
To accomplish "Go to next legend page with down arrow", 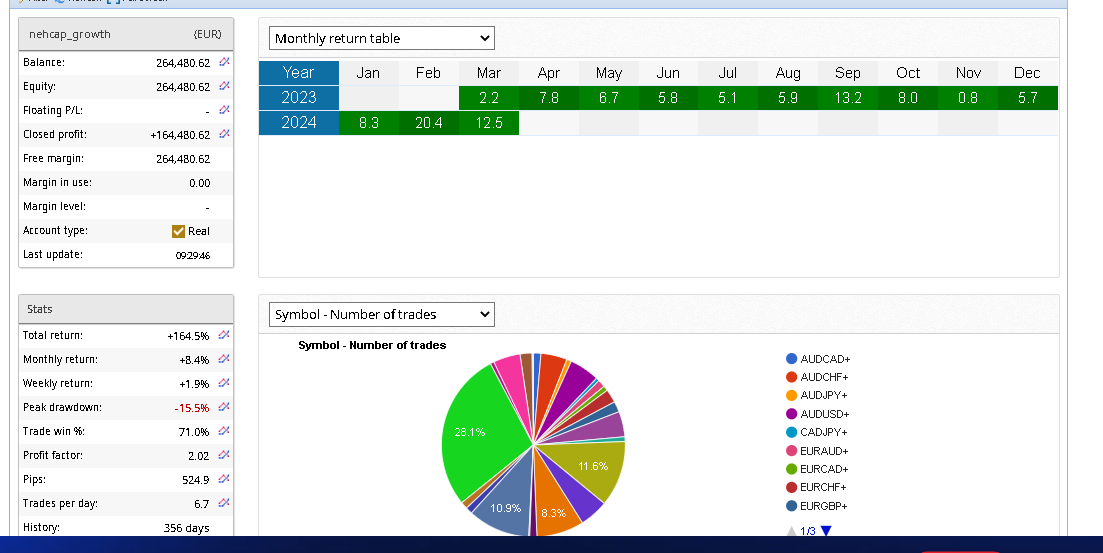I will tap(826, 531).
